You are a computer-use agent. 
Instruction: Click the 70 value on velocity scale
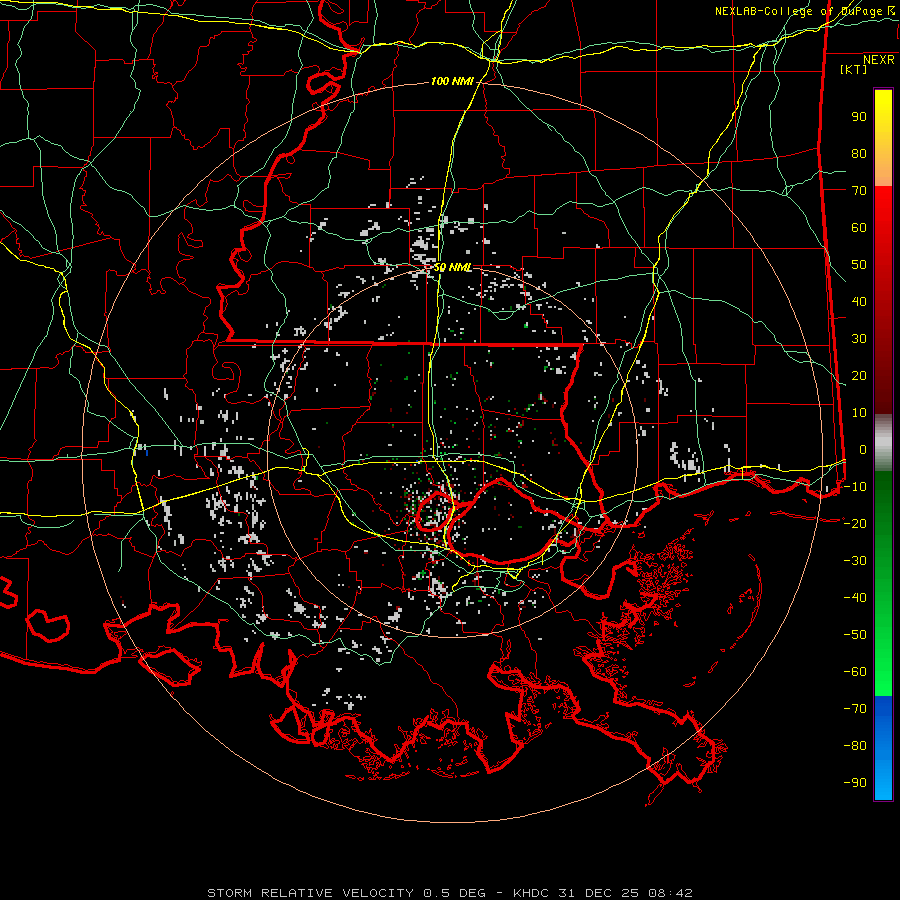pos(859,191)
